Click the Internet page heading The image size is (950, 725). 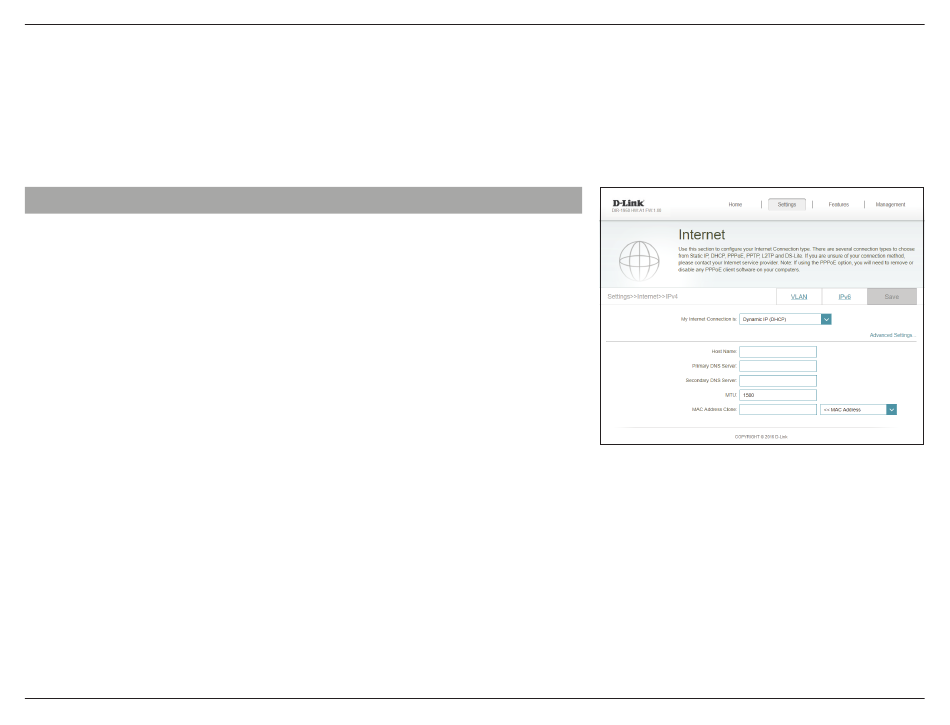(x=701, y=234)
